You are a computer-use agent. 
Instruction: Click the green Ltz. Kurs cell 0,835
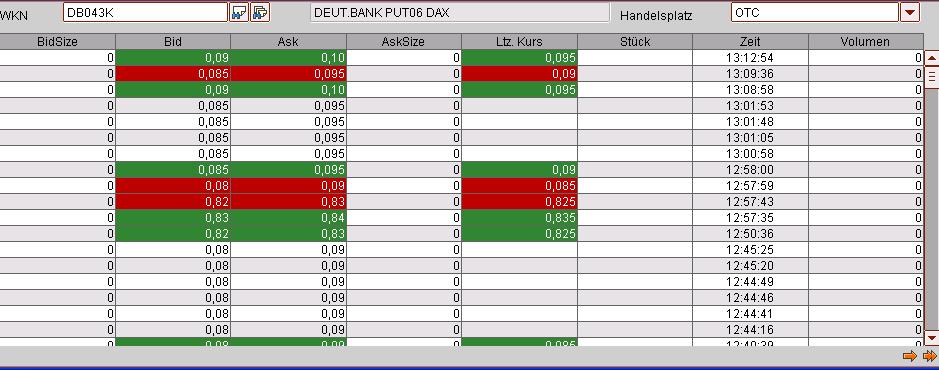[519, 218]
